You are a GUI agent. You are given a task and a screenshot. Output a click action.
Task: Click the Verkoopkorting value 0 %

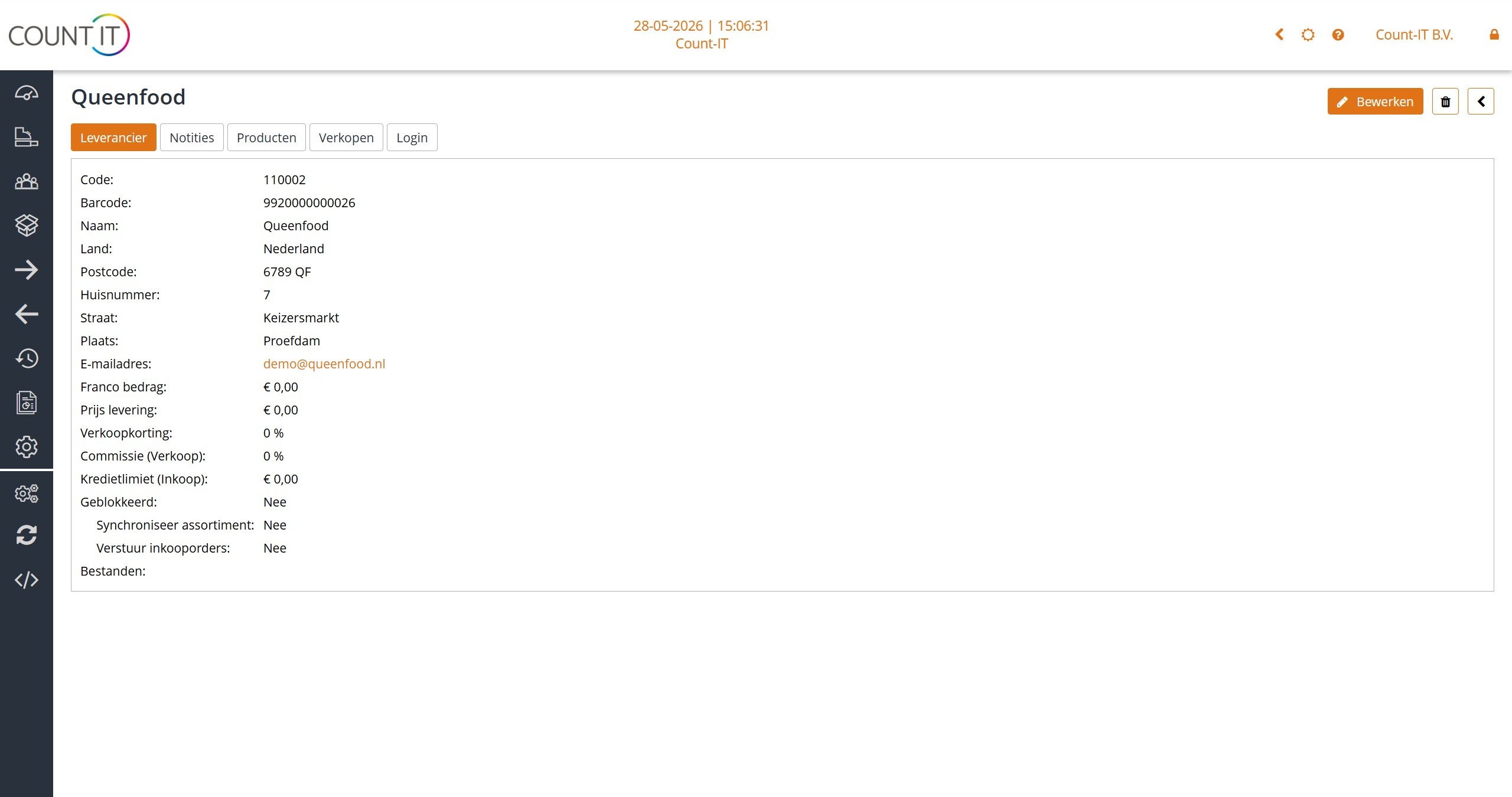click(273, 433)
